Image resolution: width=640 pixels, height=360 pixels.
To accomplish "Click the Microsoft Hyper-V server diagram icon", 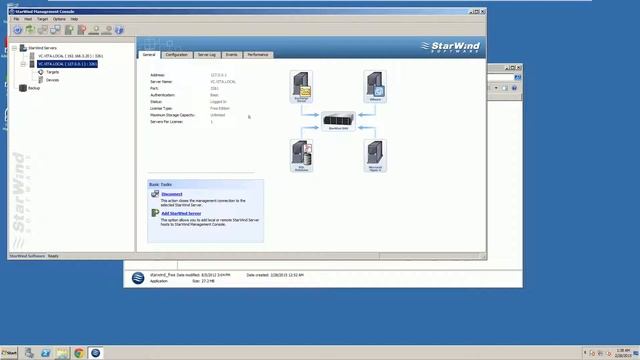I will (375, 156).
